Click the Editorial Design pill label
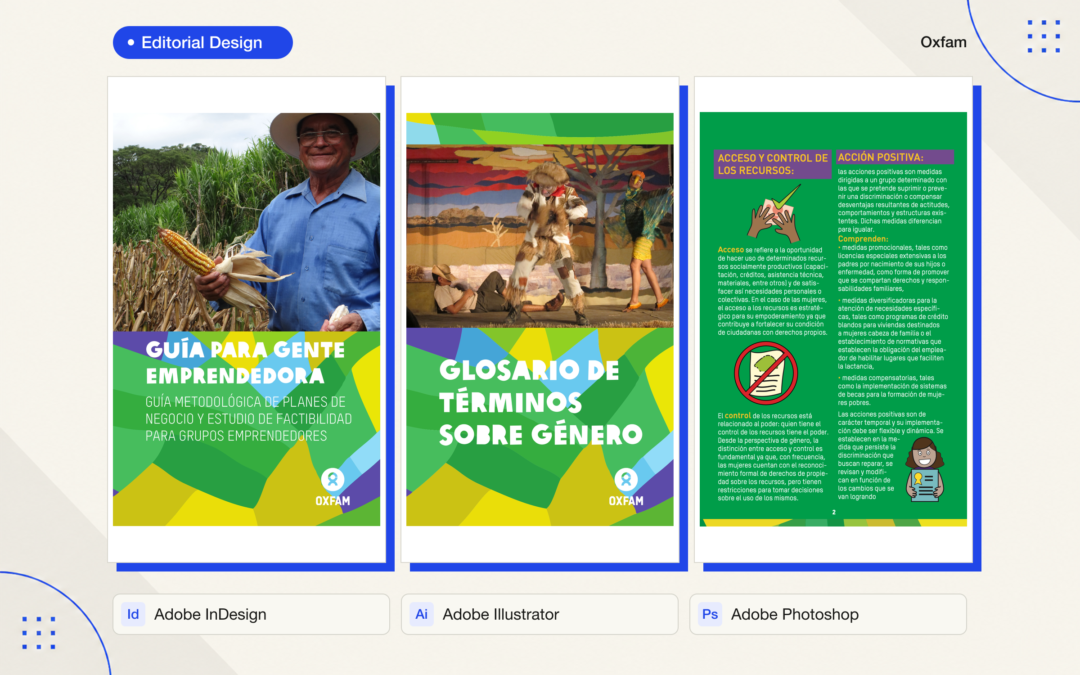This screenshot has height=675, width=1080. (x=202, y=43)
